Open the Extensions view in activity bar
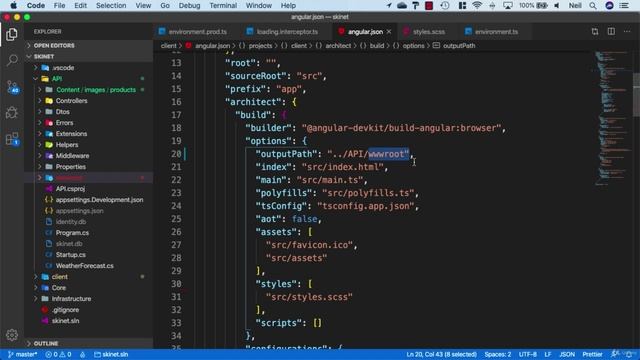640x360 pixels. (12, 139)
